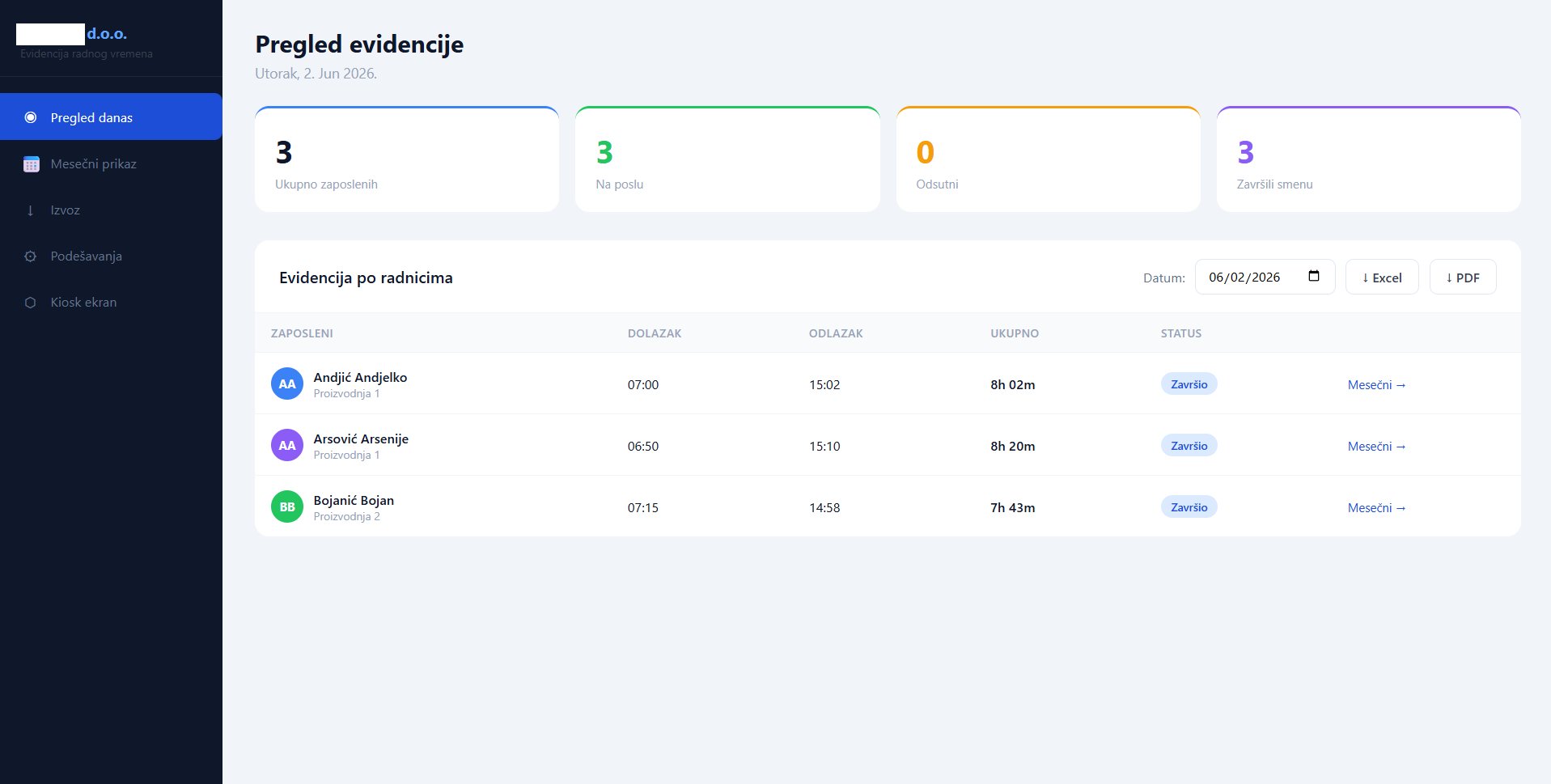The width and height of the screenshot is (1551, 784).
Task: Click the Završio badge for Andjić Andjelko
Action: (1189, 384)
